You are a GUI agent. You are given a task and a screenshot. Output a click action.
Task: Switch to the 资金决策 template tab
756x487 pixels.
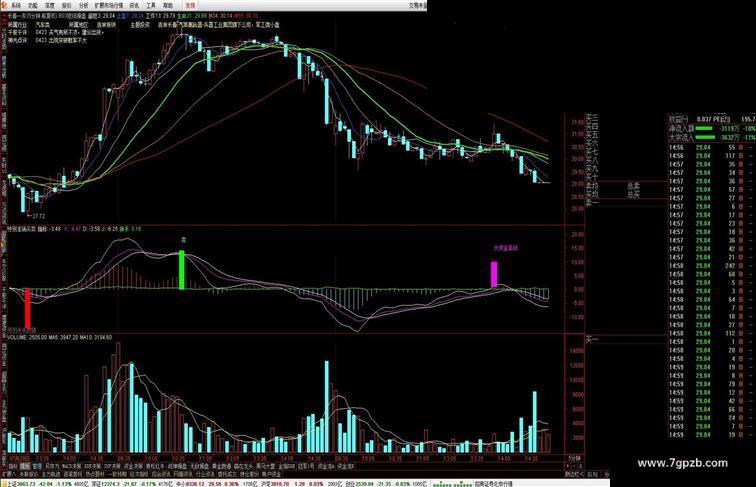[133, 467]
